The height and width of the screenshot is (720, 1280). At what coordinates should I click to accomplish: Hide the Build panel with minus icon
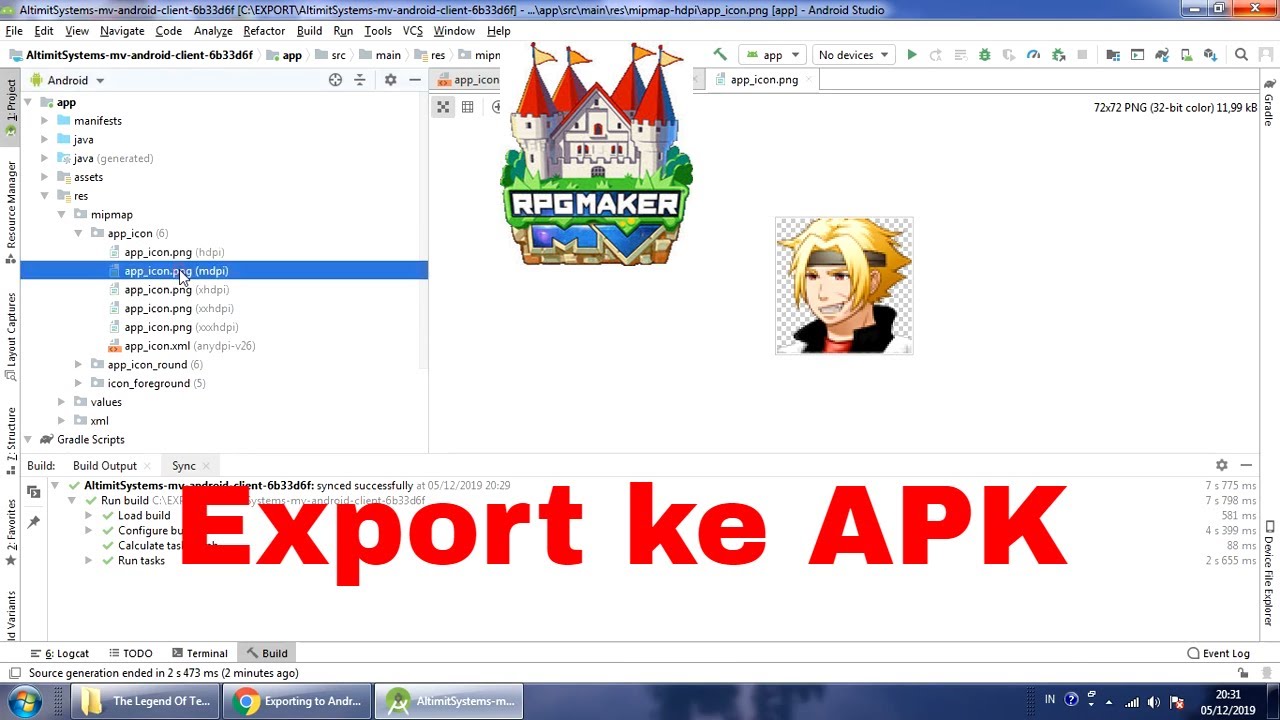coord(1246,465)
